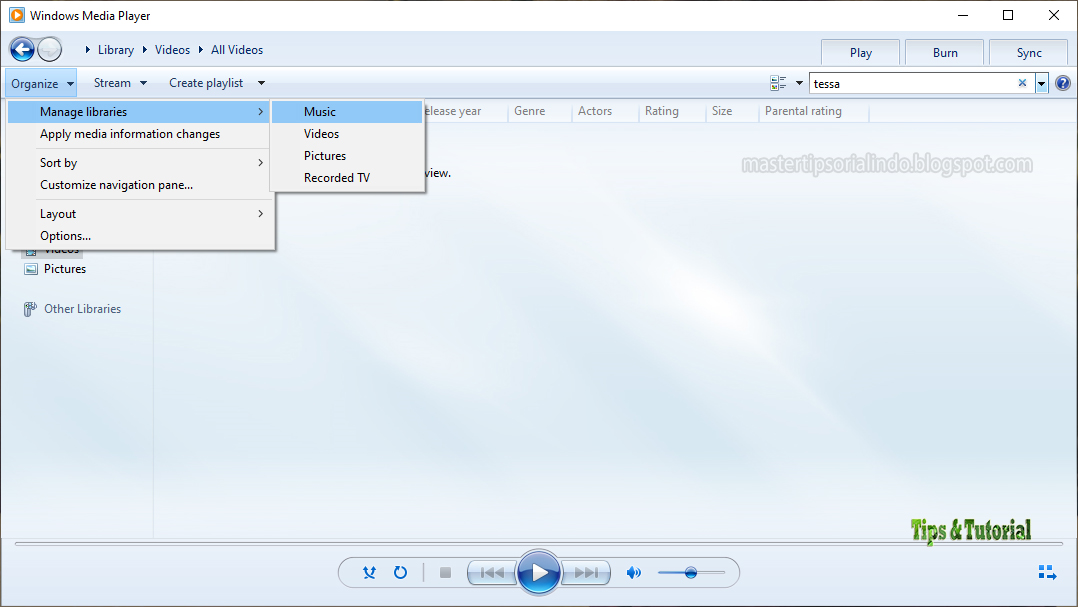The height and width of the screenshot is (607, 1078).
Task: Switch to the Burn tab
Action: point(945,52)
